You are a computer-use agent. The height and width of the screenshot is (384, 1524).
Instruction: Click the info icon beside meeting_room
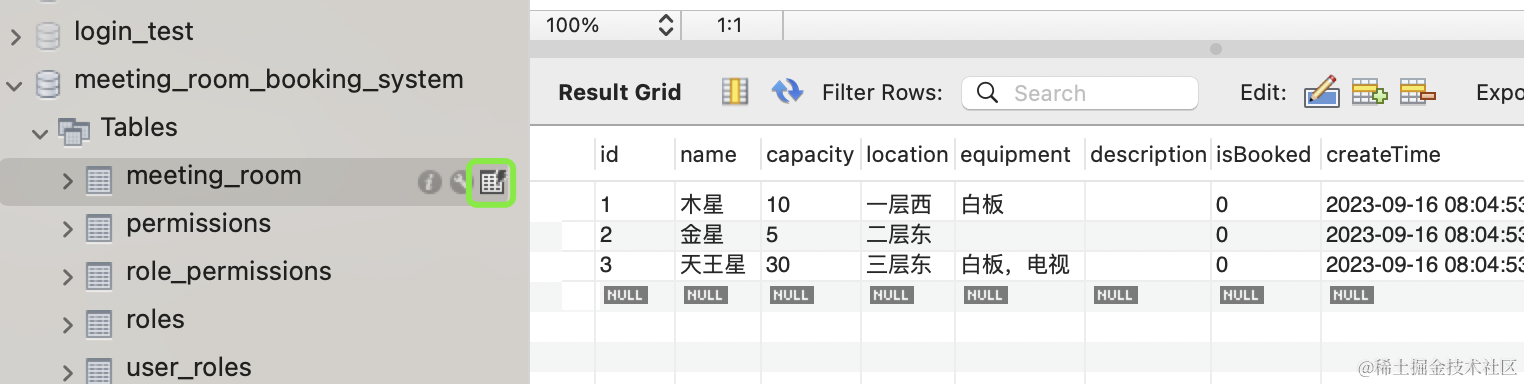[429, 182]
